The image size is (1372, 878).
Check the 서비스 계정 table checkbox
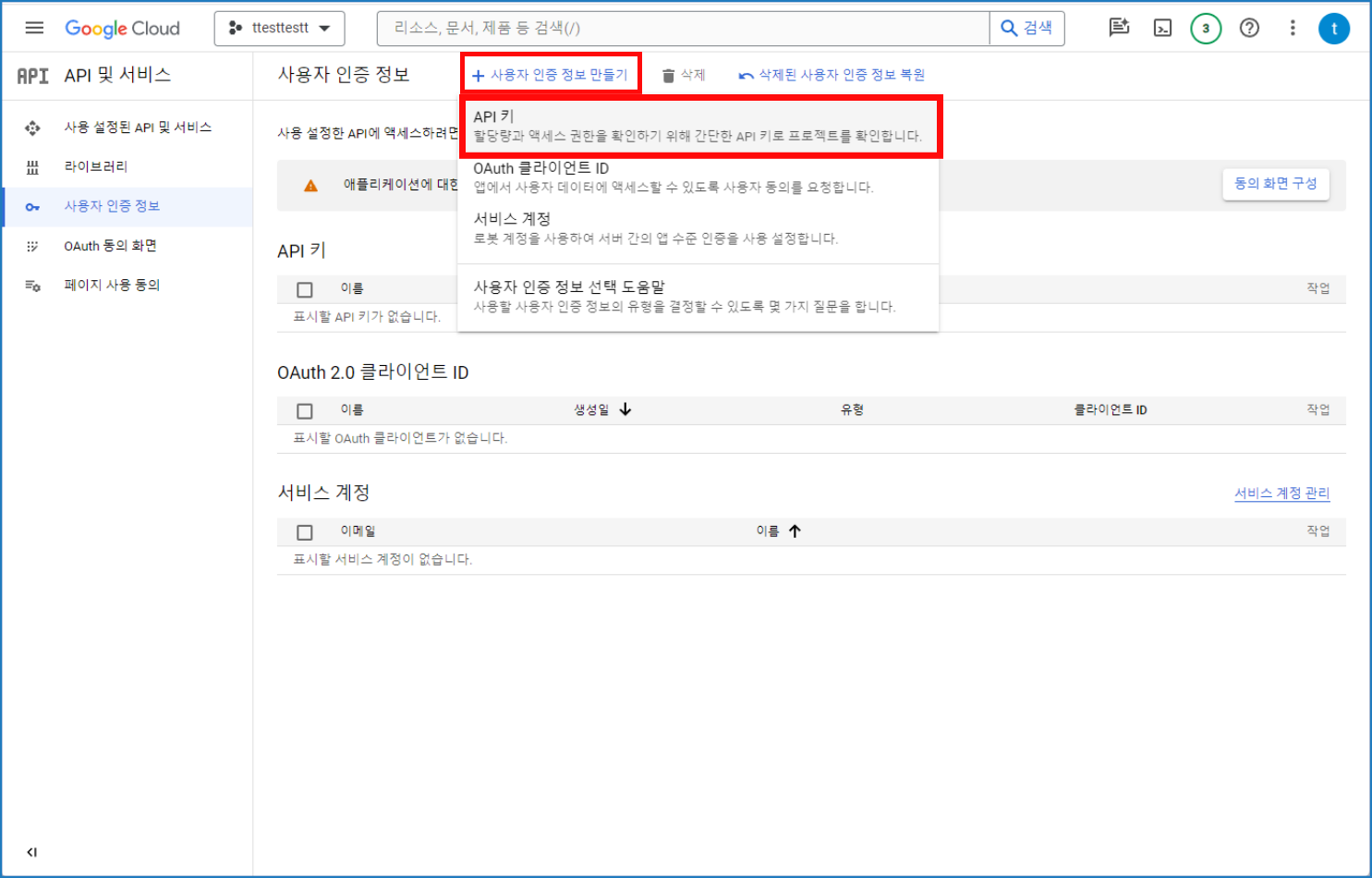point(304,531)
